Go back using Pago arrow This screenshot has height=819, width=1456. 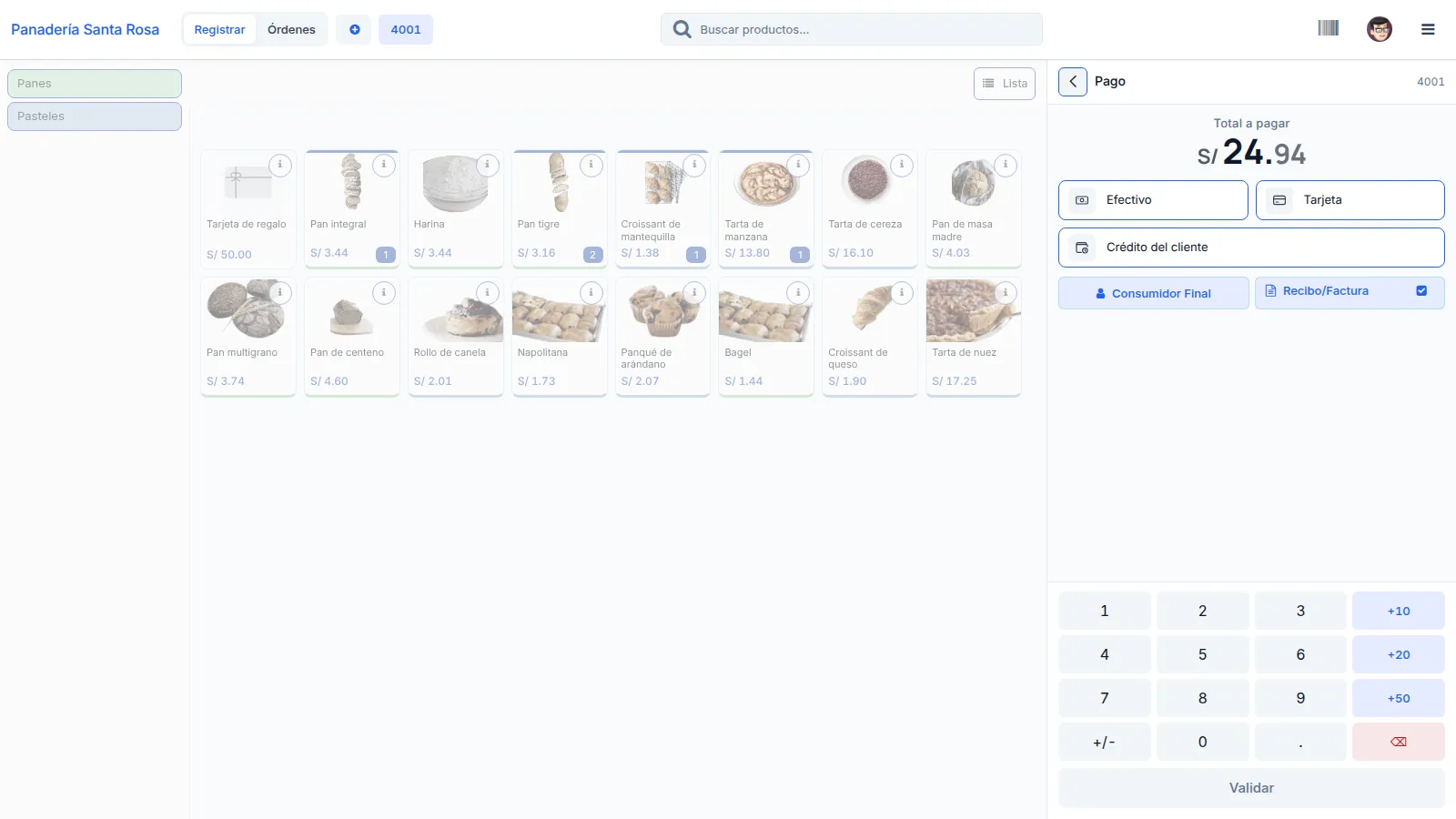(x=1073, y=81)
